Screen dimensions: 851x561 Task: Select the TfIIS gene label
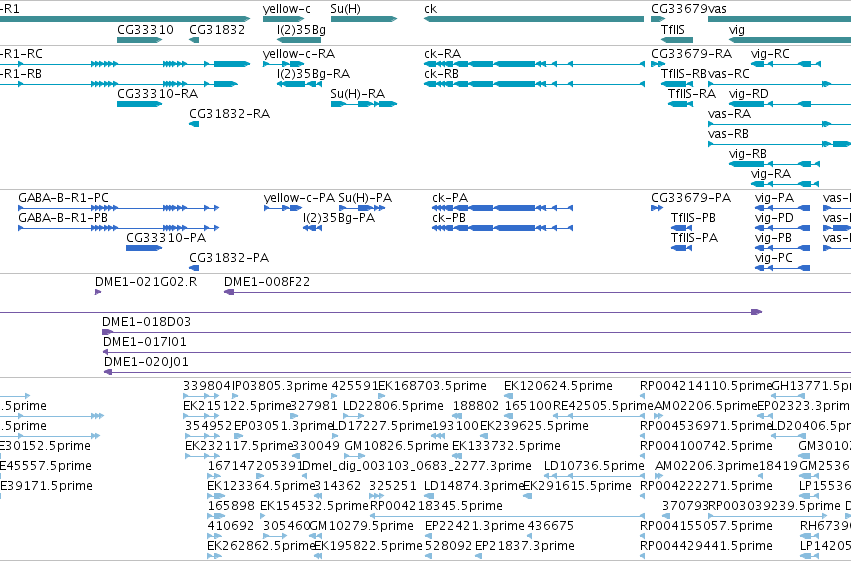672,30
